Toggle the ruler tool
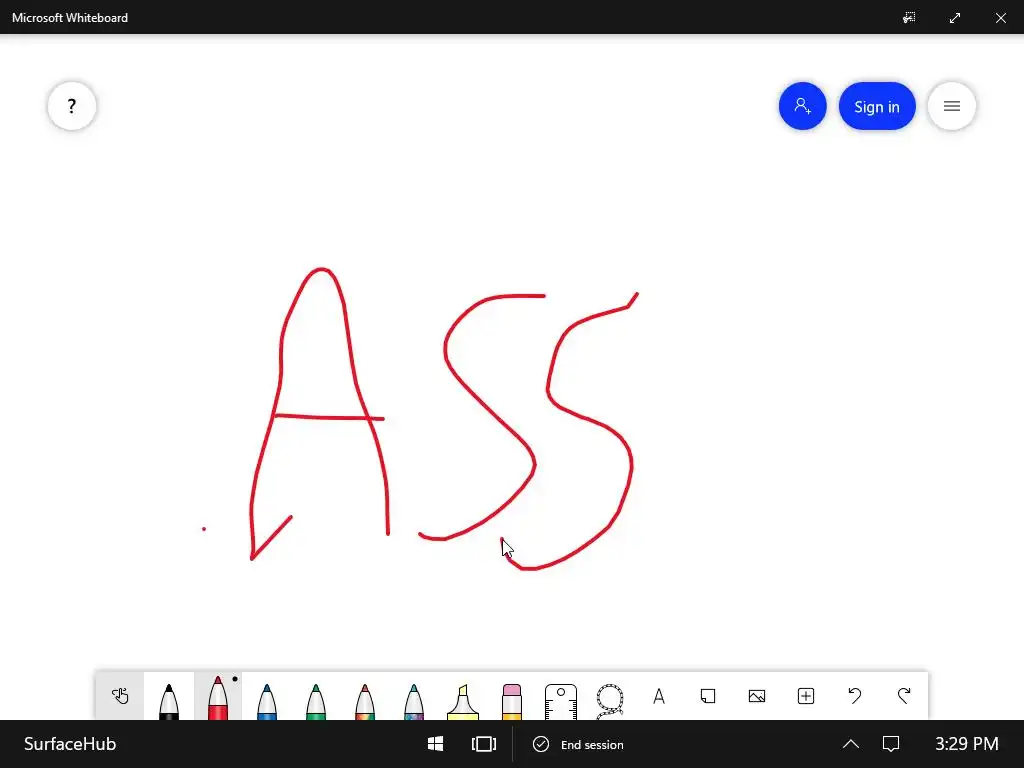The image size is (1024, 768). click(x=560, y=700)
